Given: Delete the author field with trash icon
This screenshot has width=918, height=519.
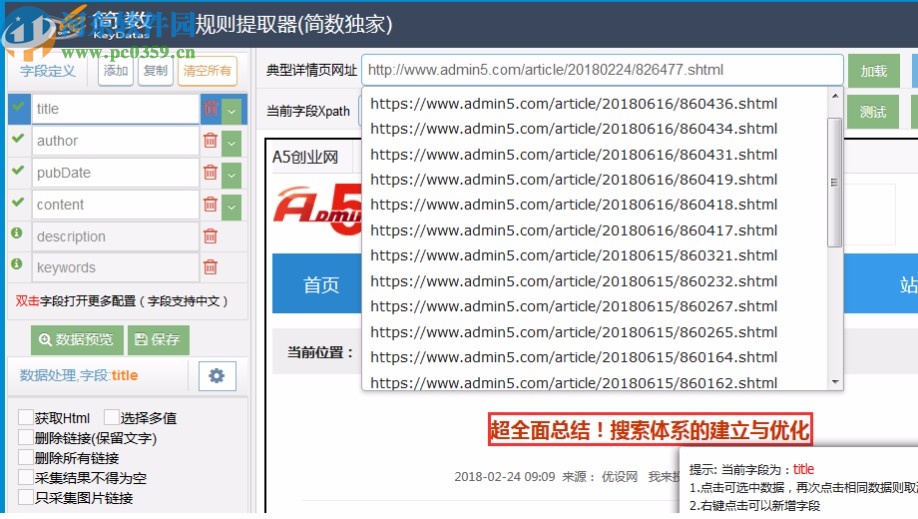Looking at the screenshot, I should coord(211,141).
